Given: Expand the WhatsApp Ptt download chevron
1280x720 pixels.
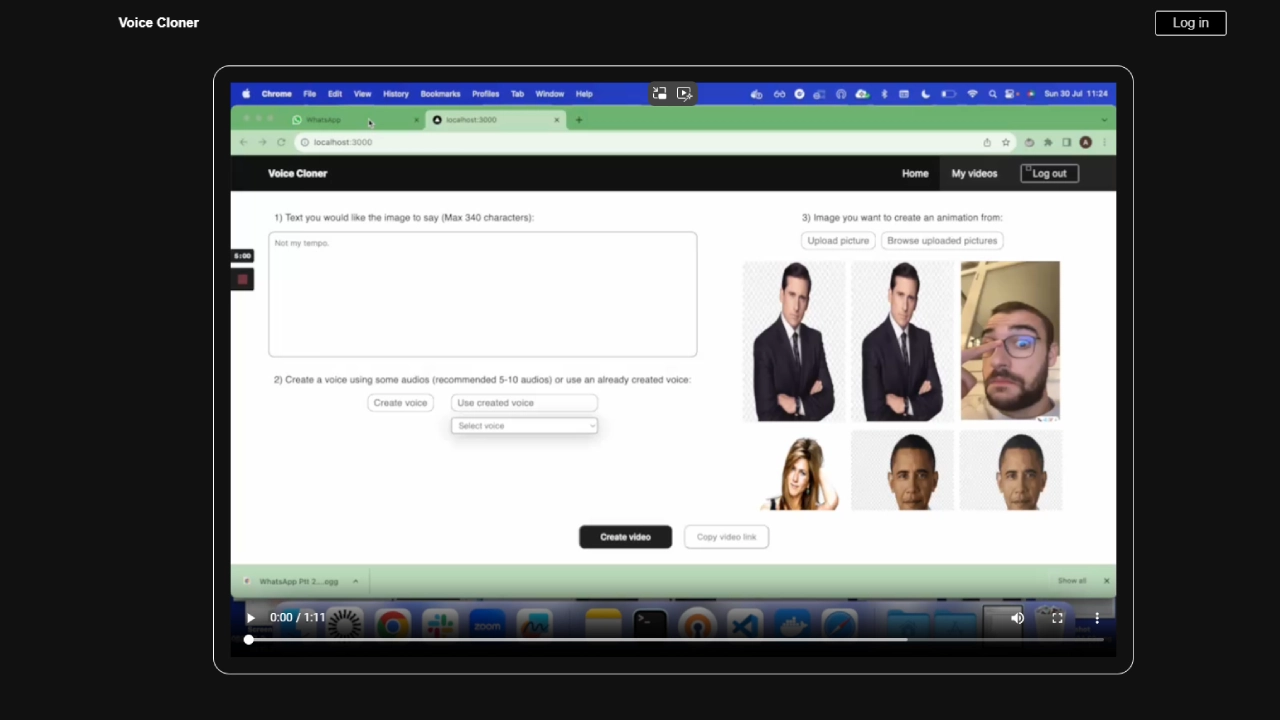Looking at the screenshot, I should pos(355,581).
